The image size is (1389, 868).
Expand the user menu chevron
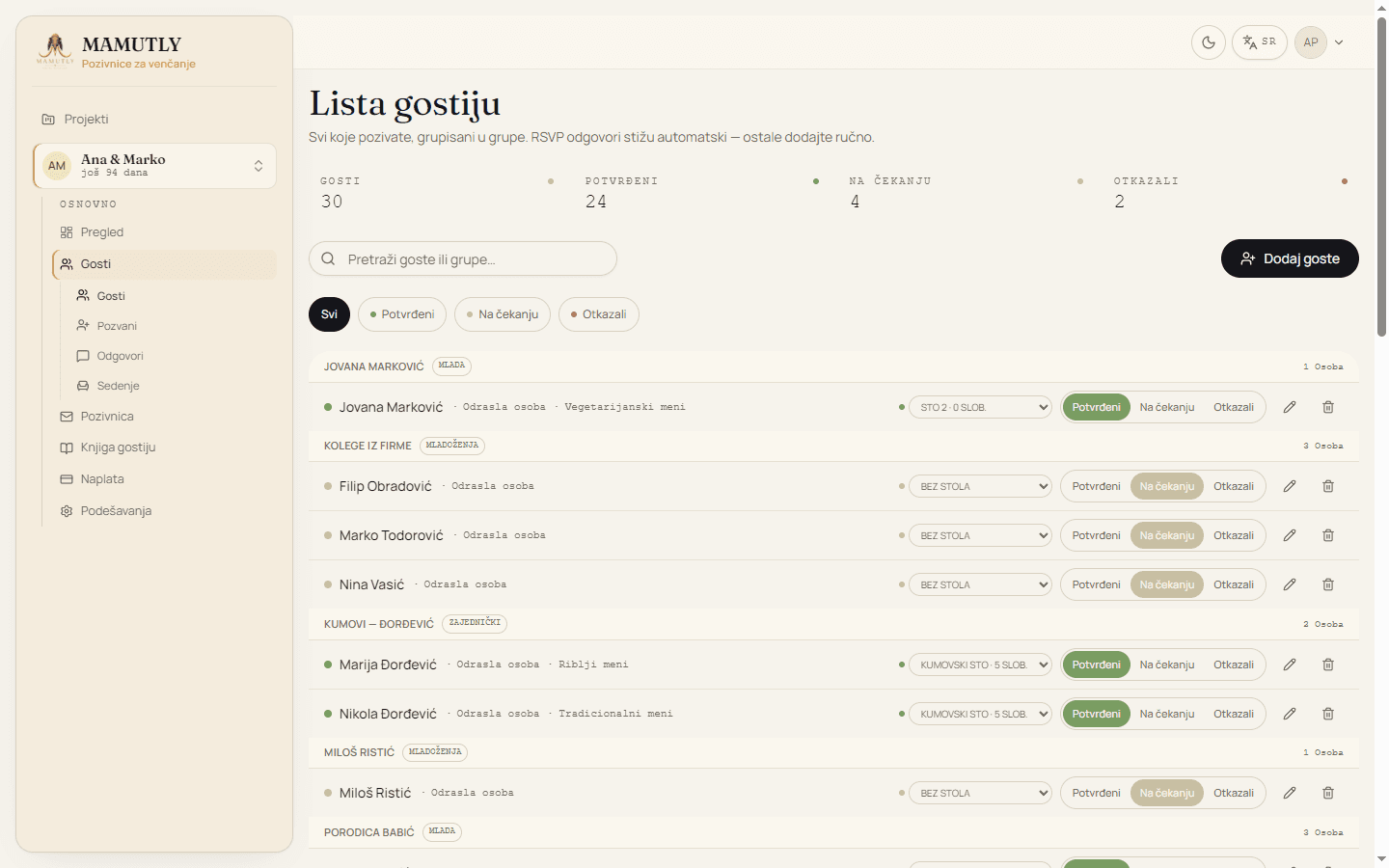[x=1339, y=42]
